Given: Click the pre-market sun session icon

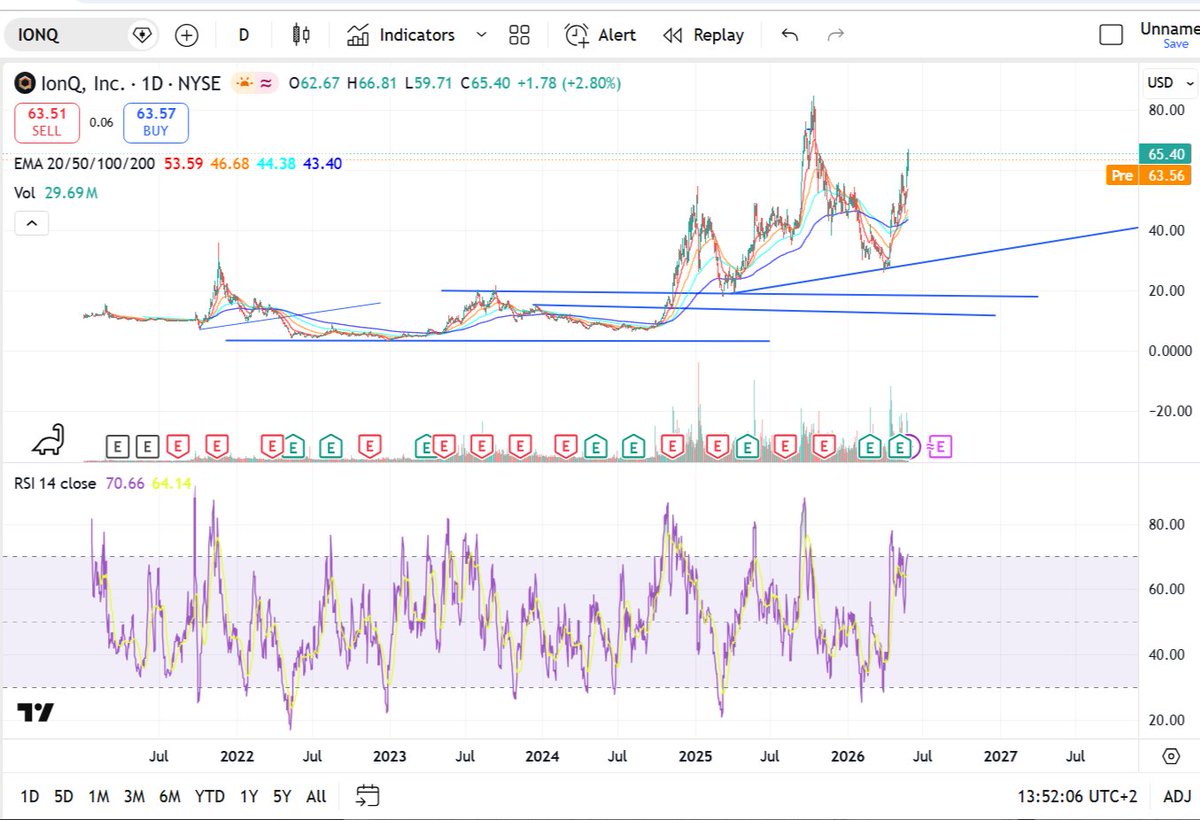Looking at the screenshot, I should click(x=243, y=84).
